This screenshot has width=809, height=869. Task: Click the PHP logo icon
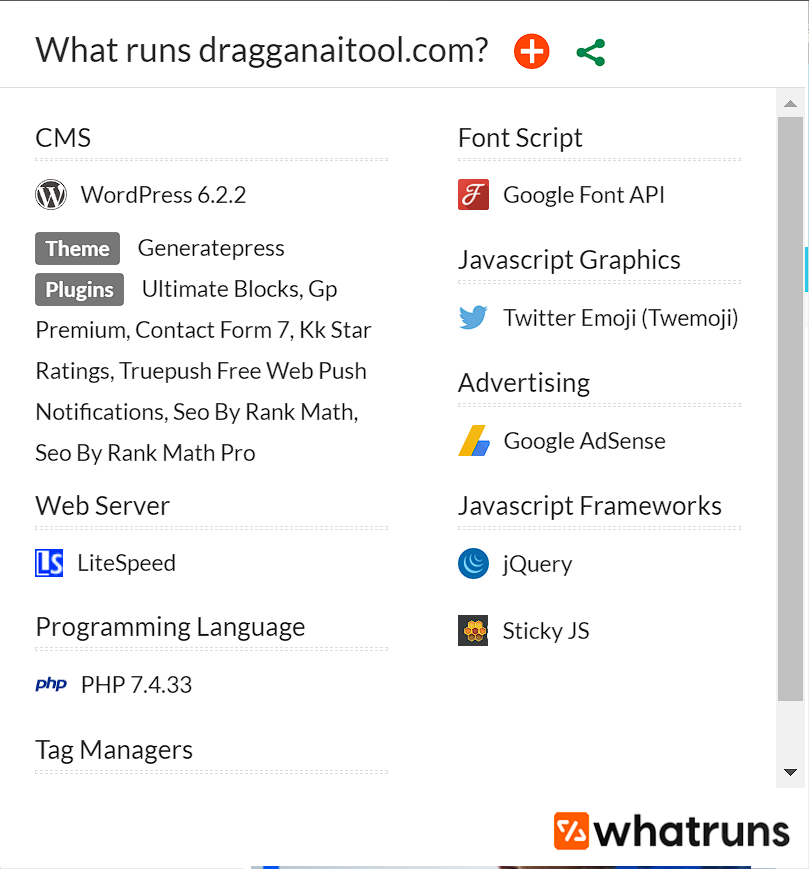tap(51, 684)
